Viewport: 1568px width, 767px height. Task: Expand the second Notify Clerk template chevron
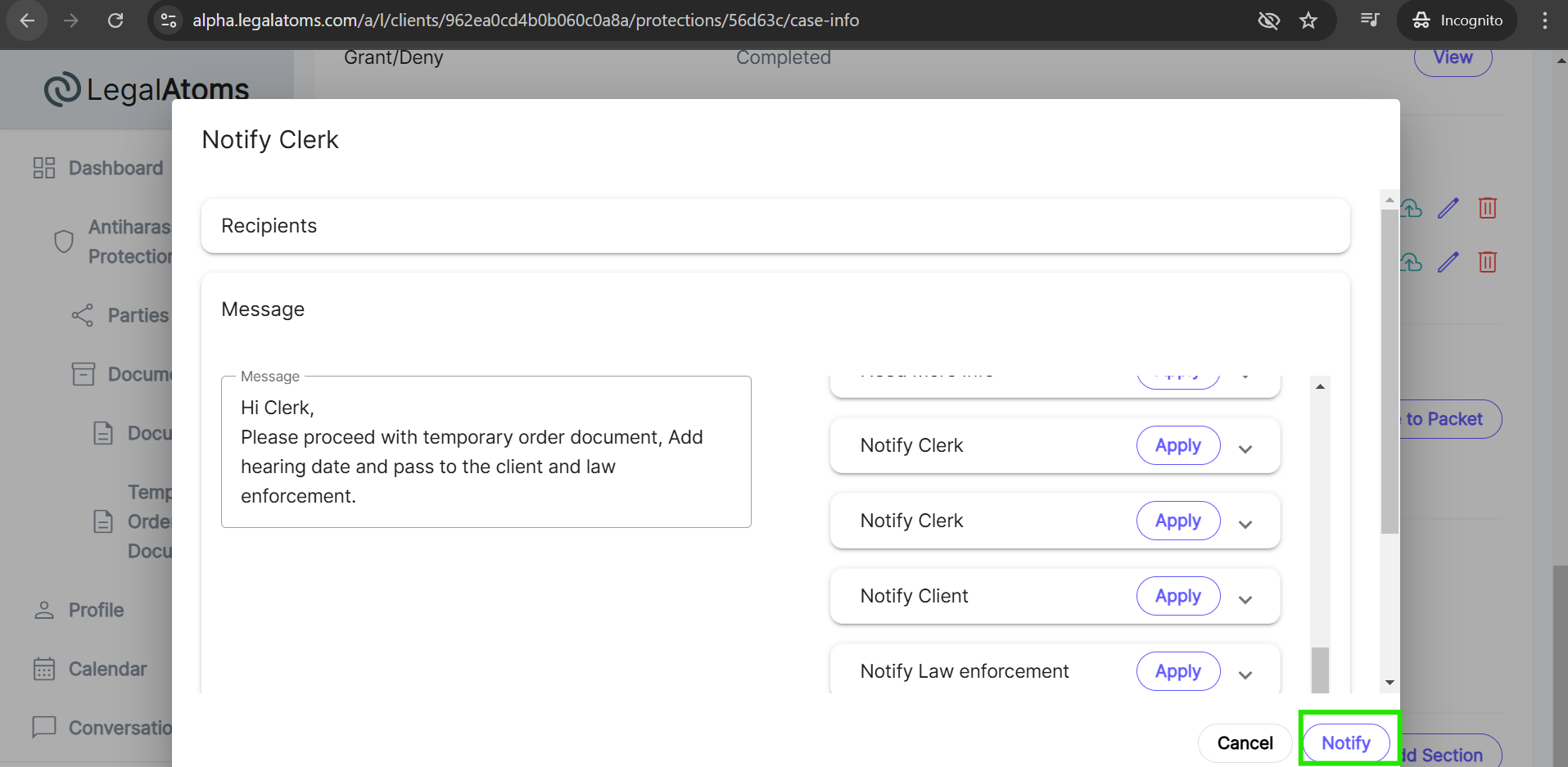1245,524
